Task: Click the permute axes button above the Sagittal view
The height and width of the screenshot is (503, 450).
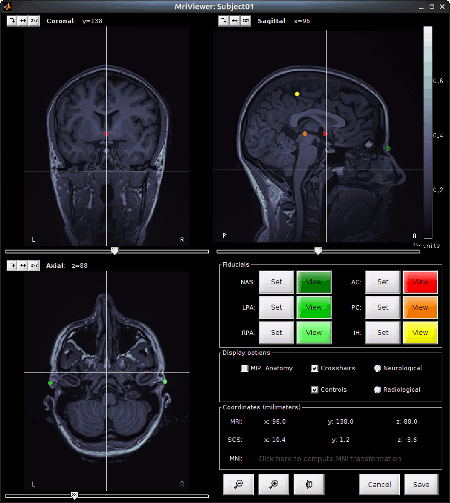Action: (246, 21)
